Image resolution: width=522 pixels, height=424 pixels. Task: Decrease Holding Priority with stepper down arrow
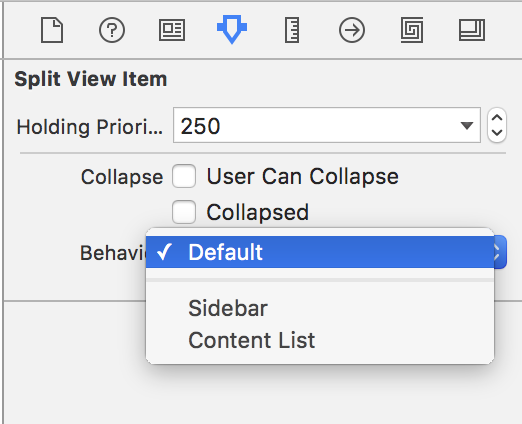[x=497, y=133]
